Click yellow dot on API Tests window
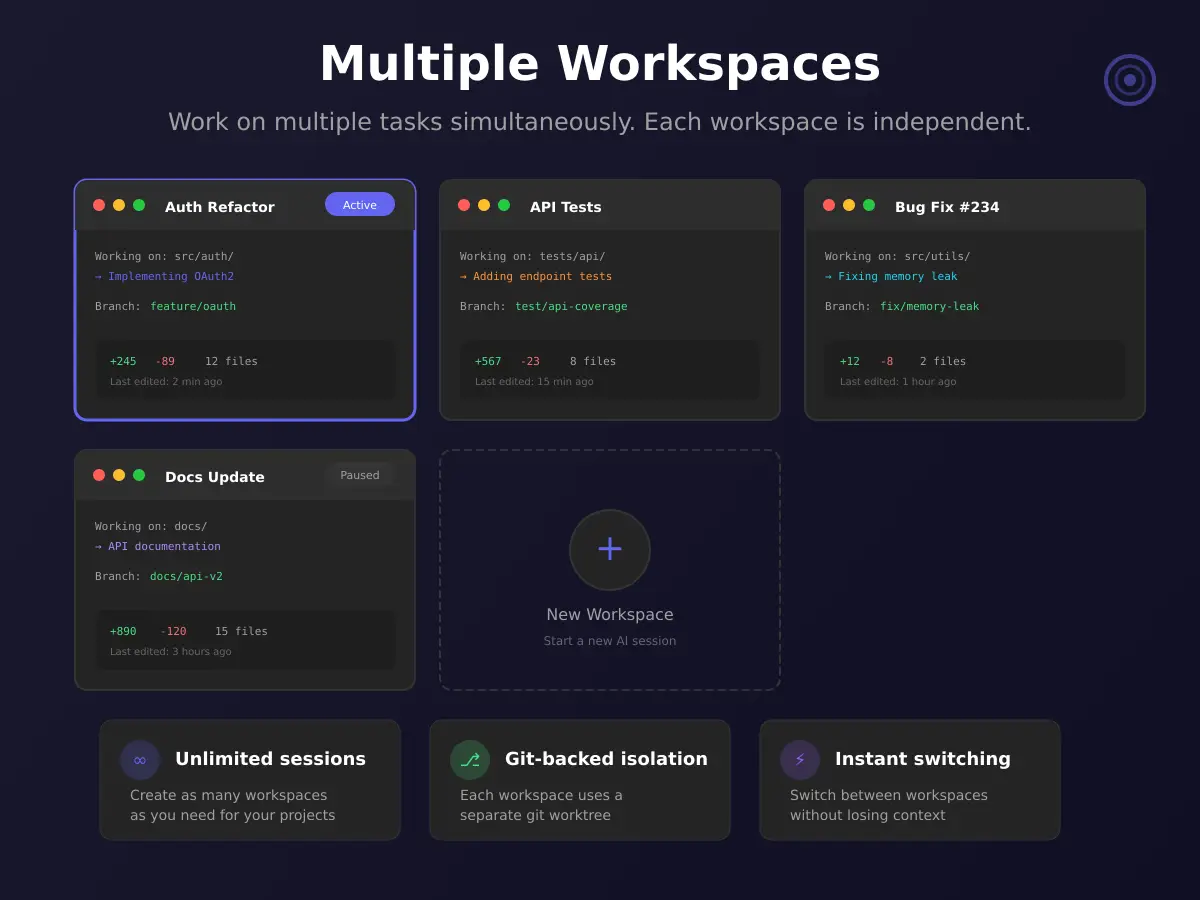1200x900 pixels. [484, 205]
